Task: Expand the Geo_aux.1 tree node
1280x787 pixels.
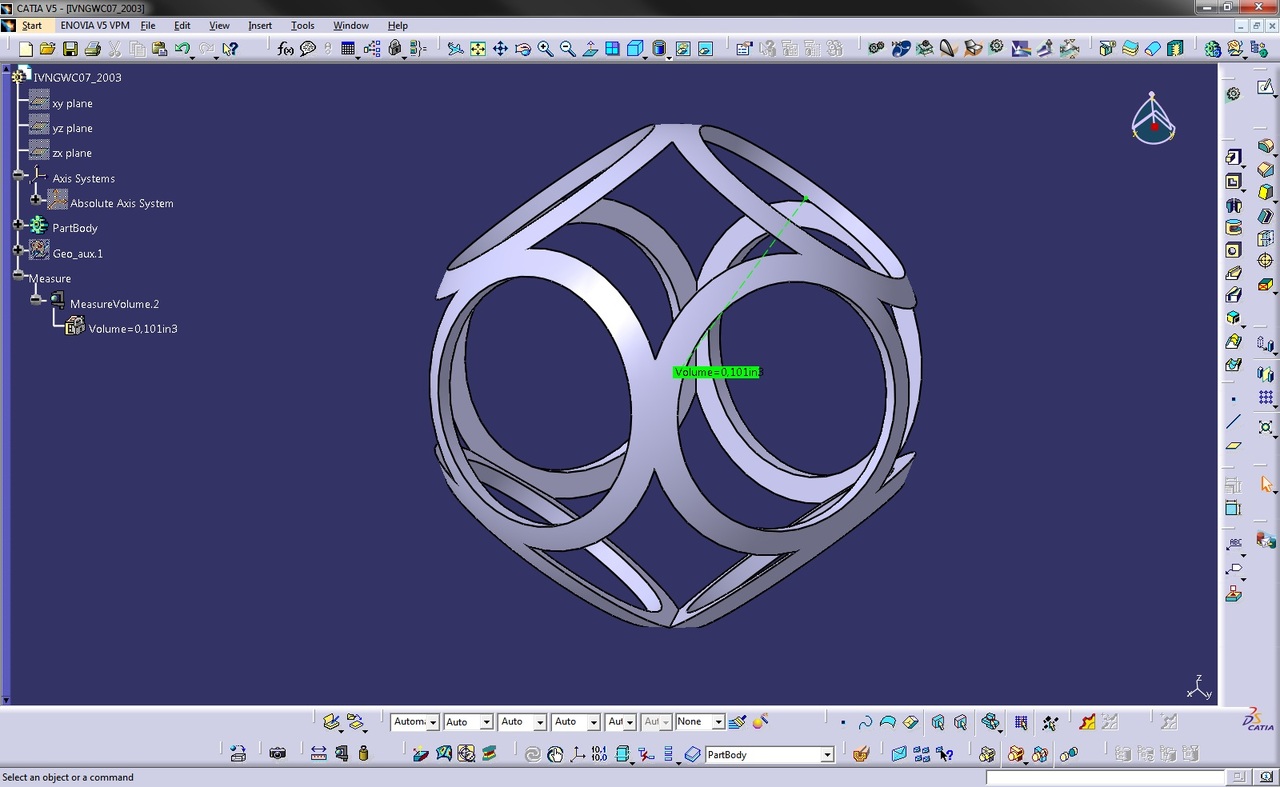Action: point(19,250)
